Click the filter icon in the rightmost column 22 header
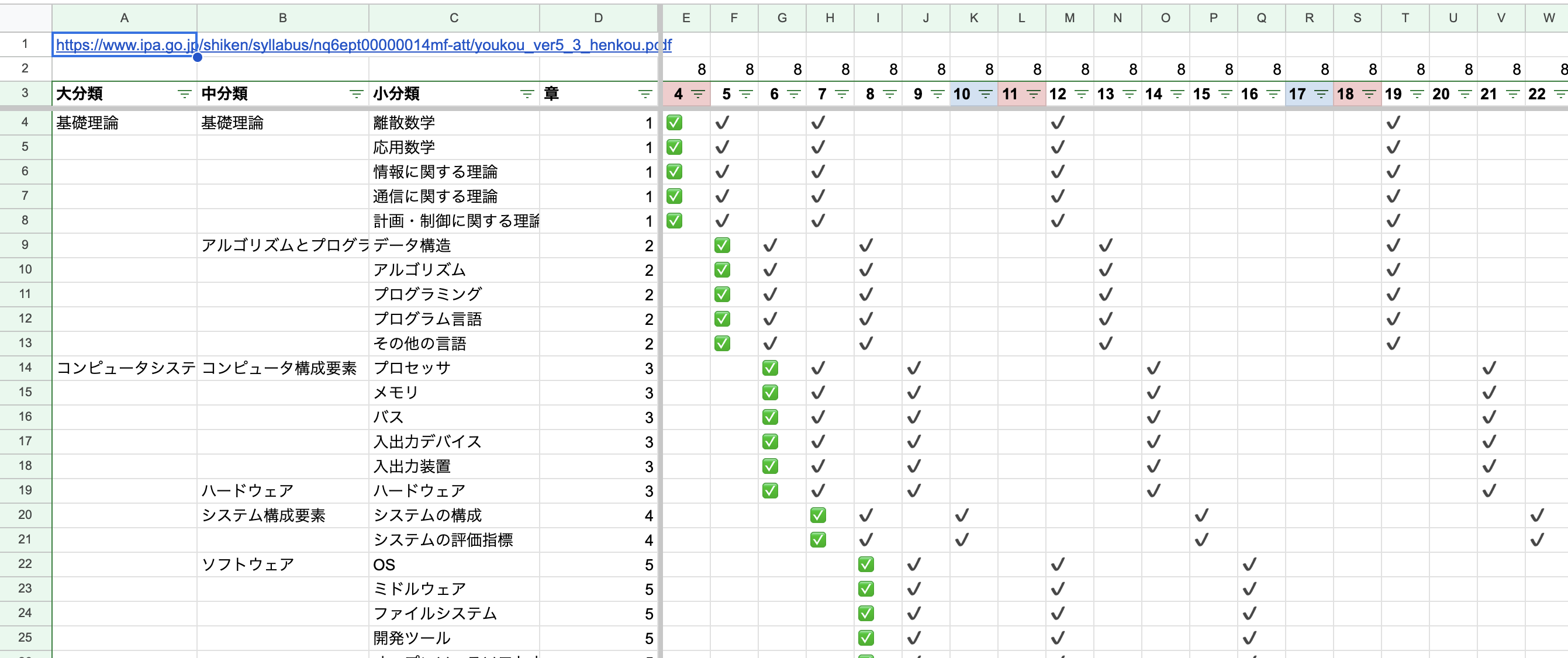Viewport: 1568px width, 658px height. coord(1561,94)
